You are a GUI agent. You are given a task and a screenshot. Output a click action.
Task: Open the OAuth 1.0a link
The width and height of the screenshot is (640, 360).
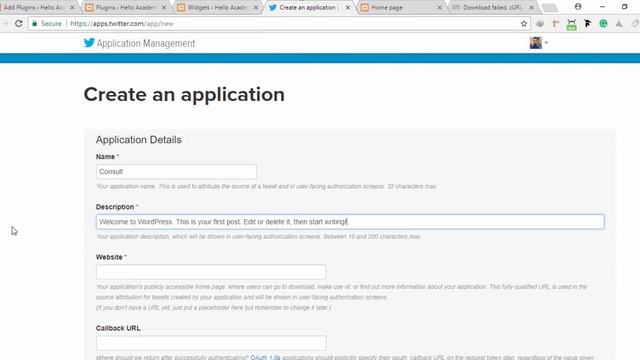265,357
